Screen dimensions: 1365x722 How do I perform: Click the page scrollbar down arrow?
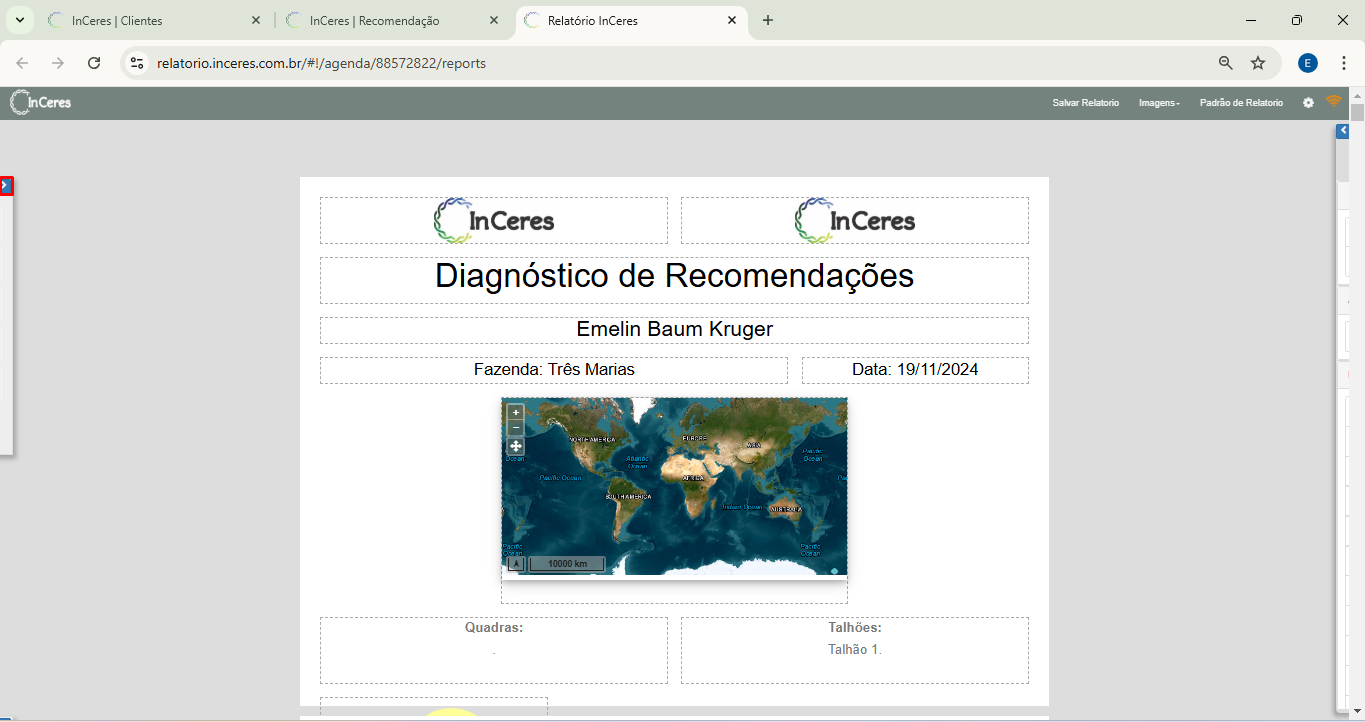tap(1357, 711)
